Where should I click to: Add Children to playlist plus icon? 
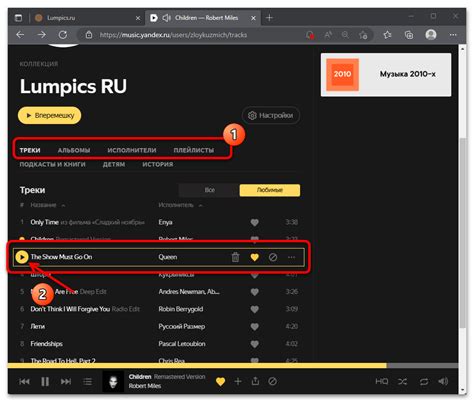click(238, 381)
